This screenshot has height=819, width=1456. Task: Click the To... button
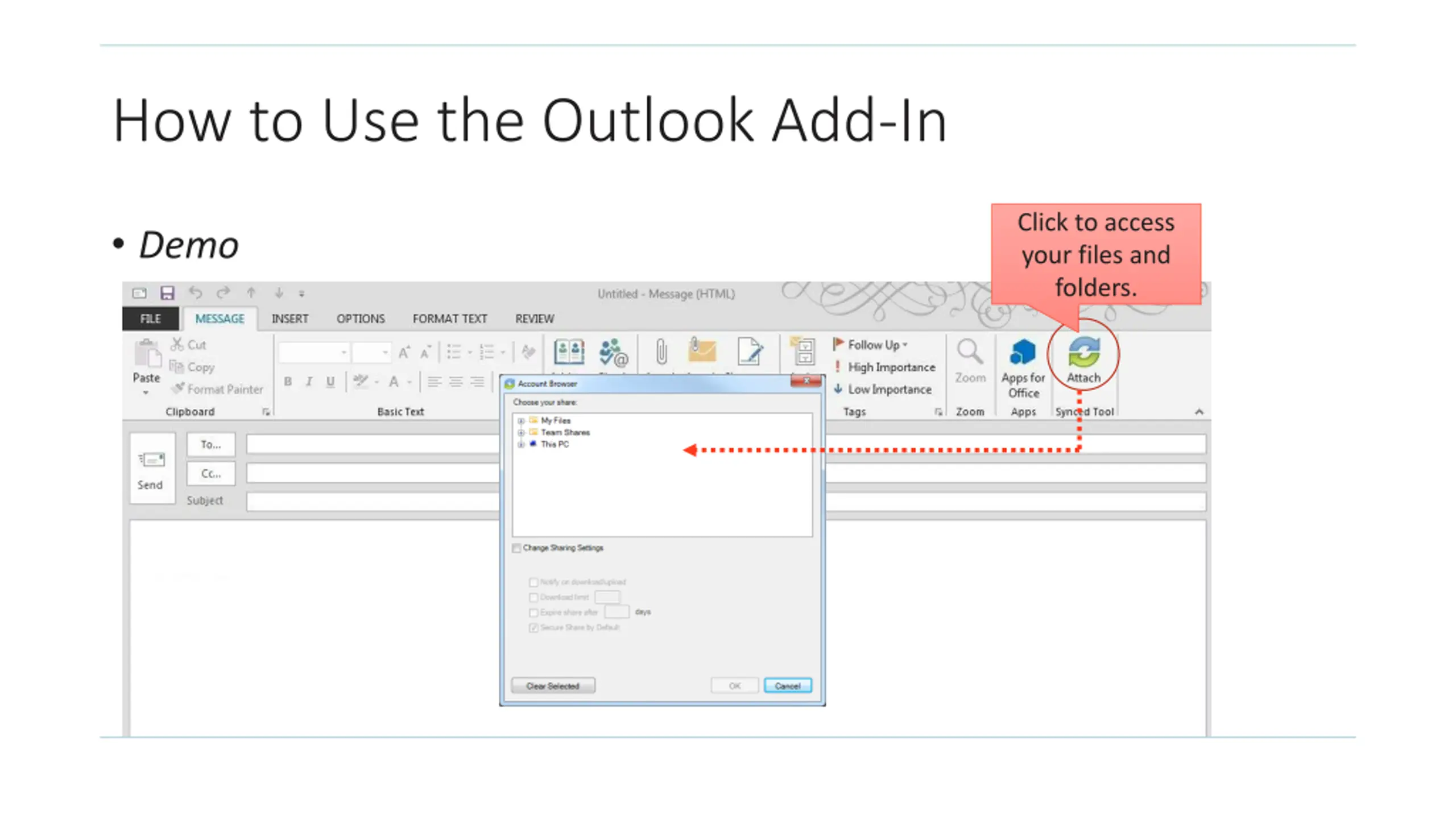(211, 444)
